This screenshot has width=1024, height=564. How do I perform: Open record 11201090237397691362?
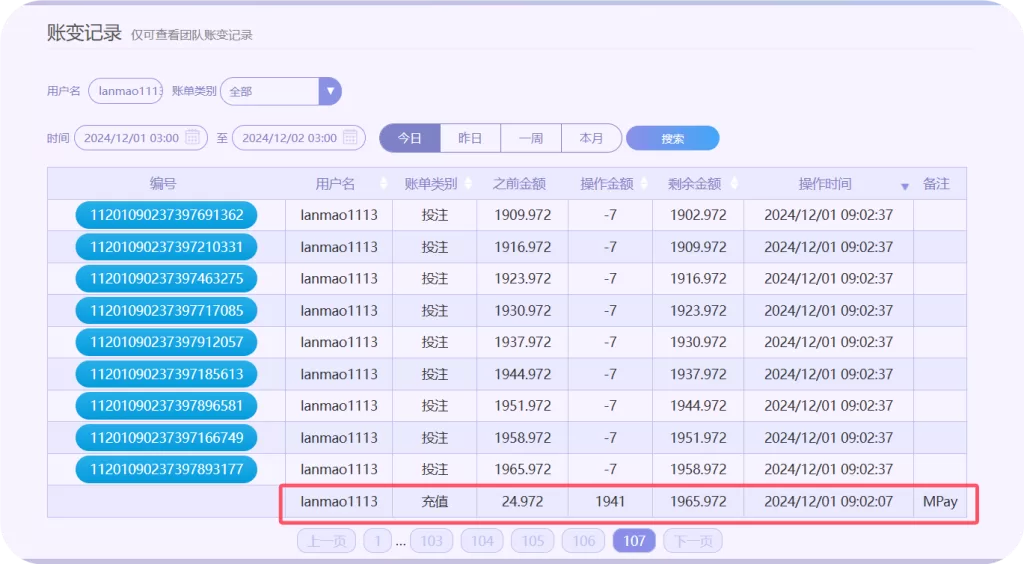coord(167,215)
